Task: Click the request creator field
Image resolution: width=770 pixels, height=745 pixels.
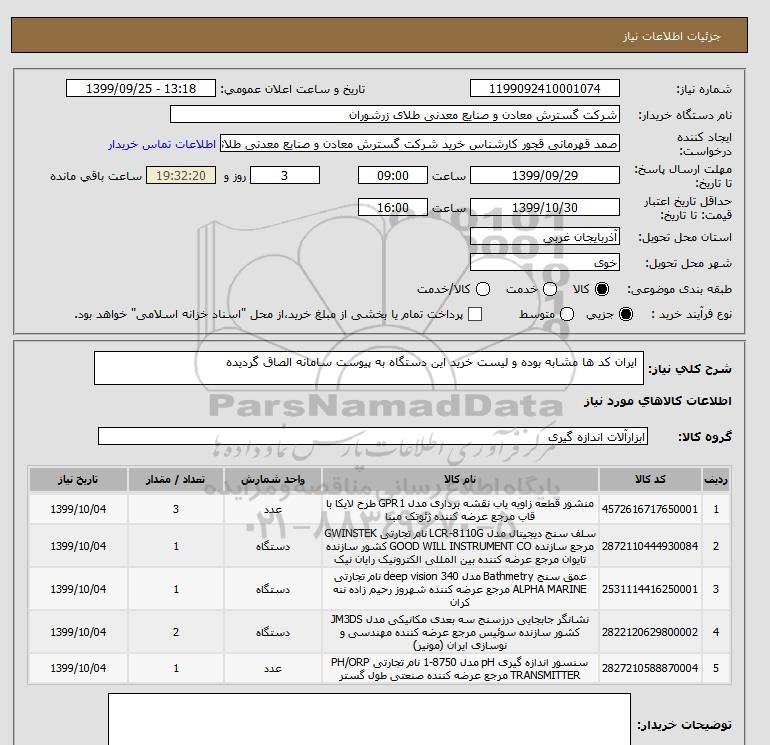Action: tap(420, 144)
